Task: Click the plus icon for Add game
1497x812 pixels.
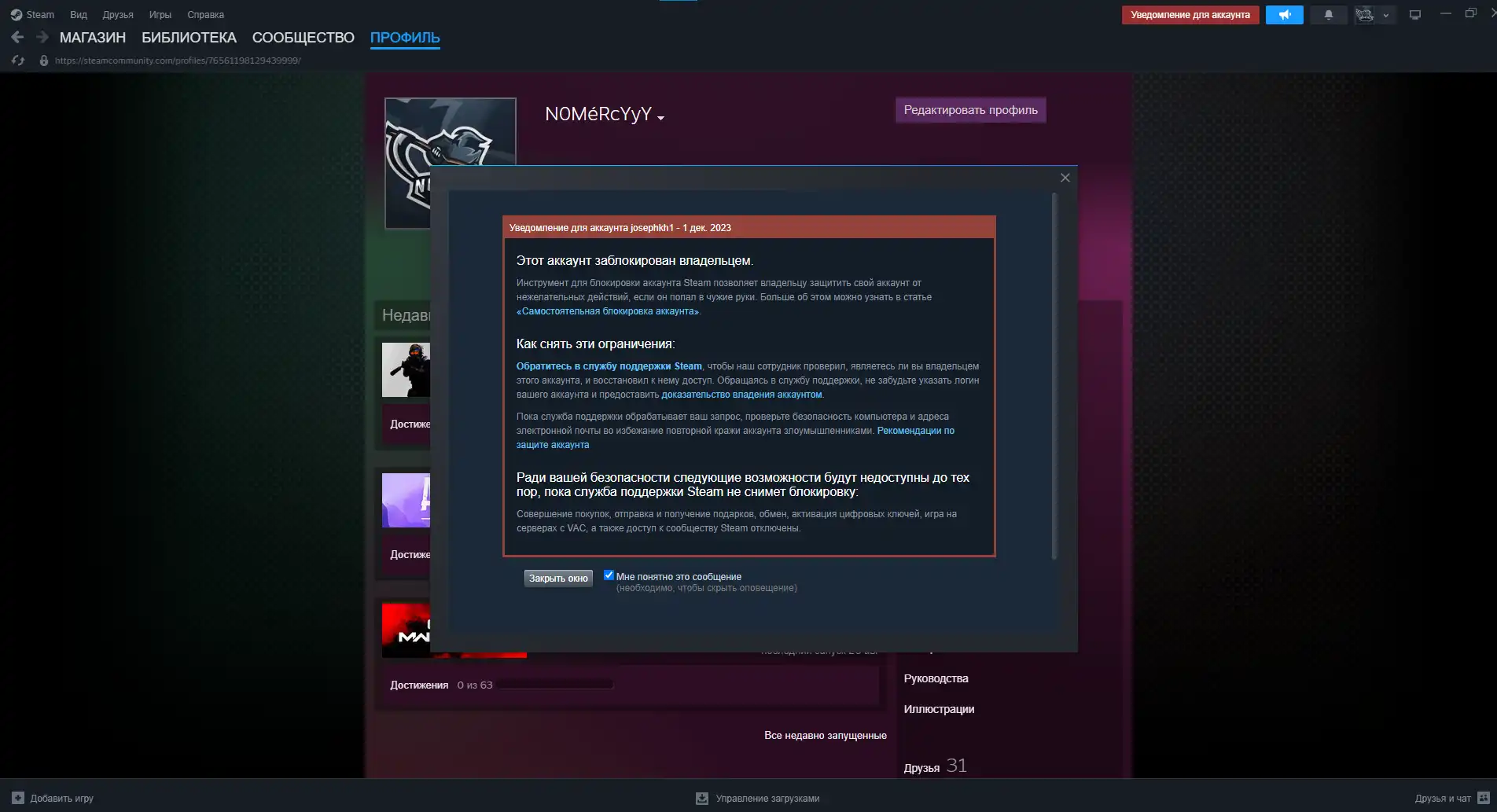Action: [x=18, y=798]
